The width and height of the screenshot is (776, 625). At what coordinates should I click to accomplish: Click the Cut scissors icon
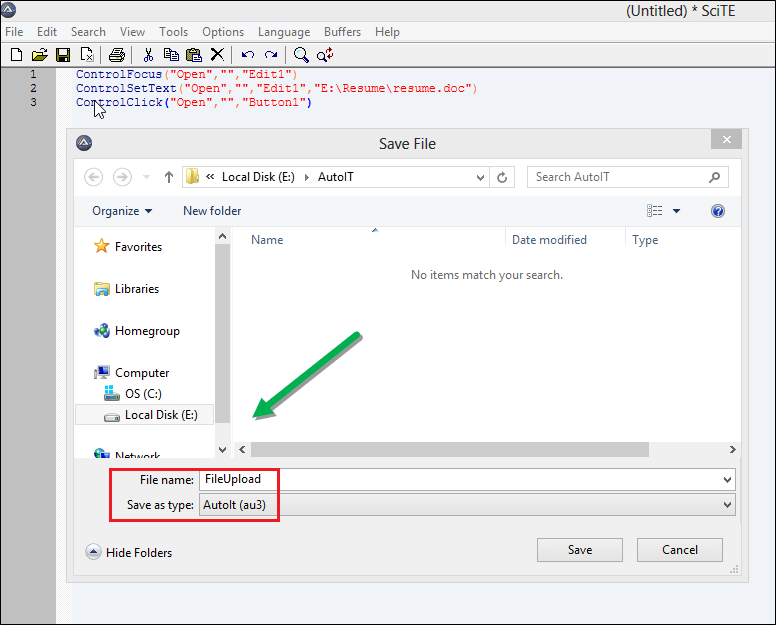[x=148, y=54]
